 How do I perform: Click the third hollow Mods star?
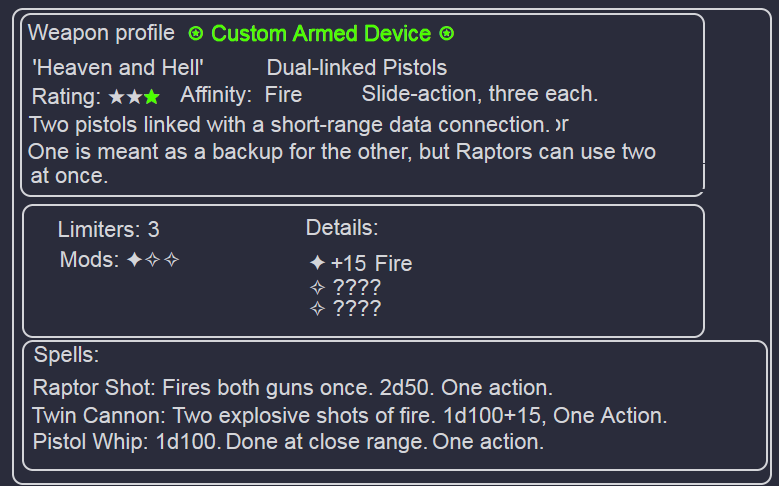(x=171, y=259)
